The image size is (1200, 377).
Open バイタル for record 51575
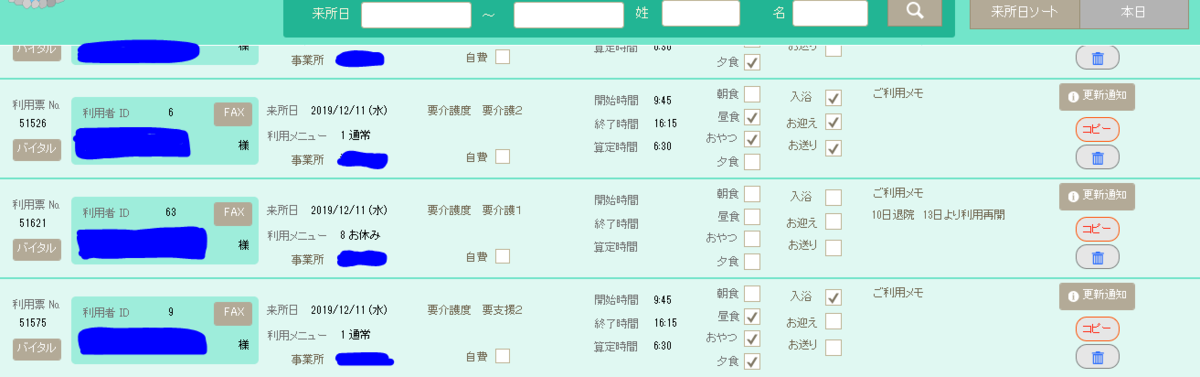point(37,348)
